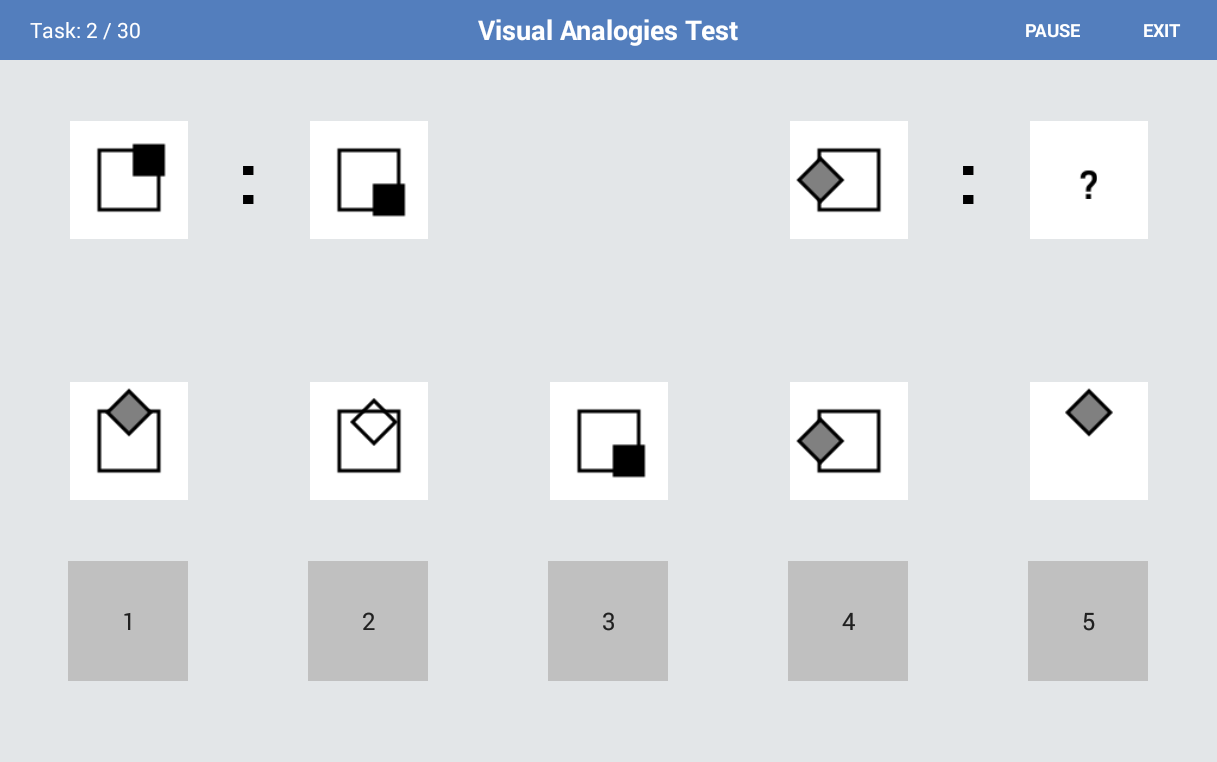1217x762 pixels.
Task: Click the PAUSE button
Action: [1052, 31]
